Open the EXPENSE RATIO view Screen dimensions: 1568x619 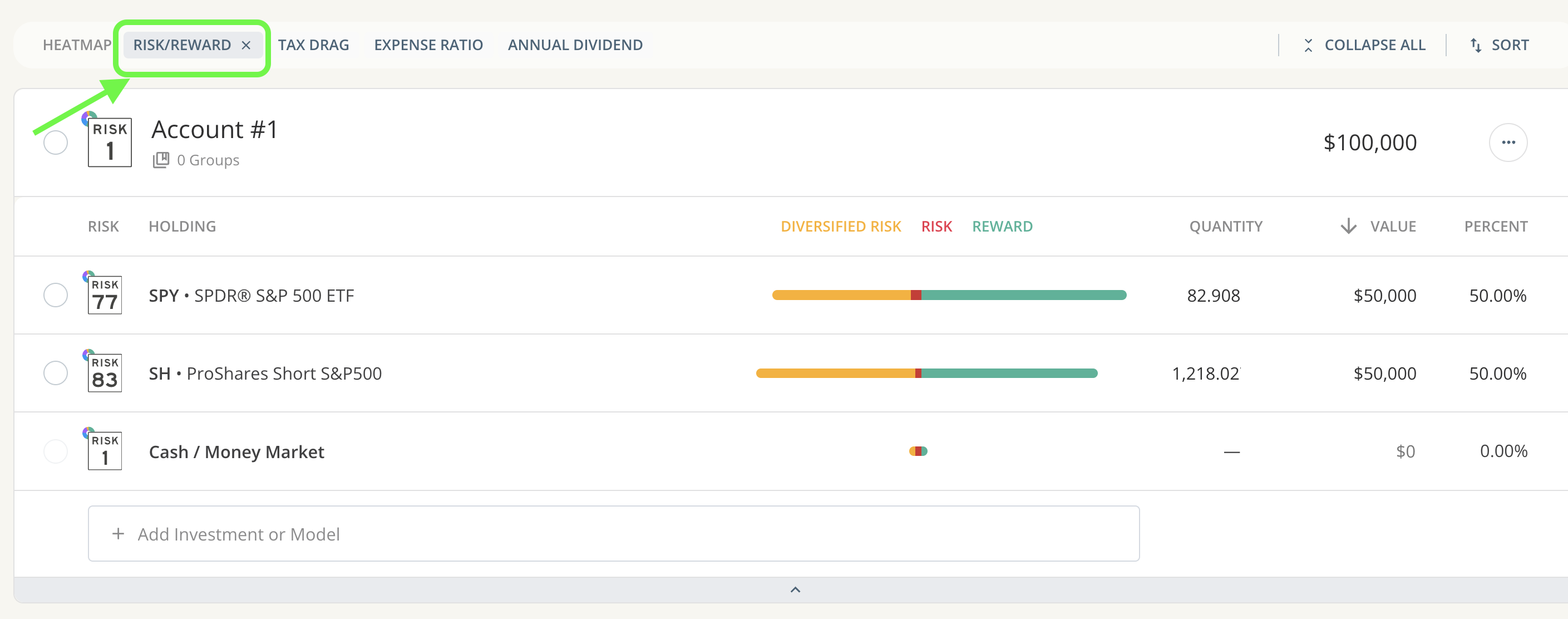click(x=428, y=45)
